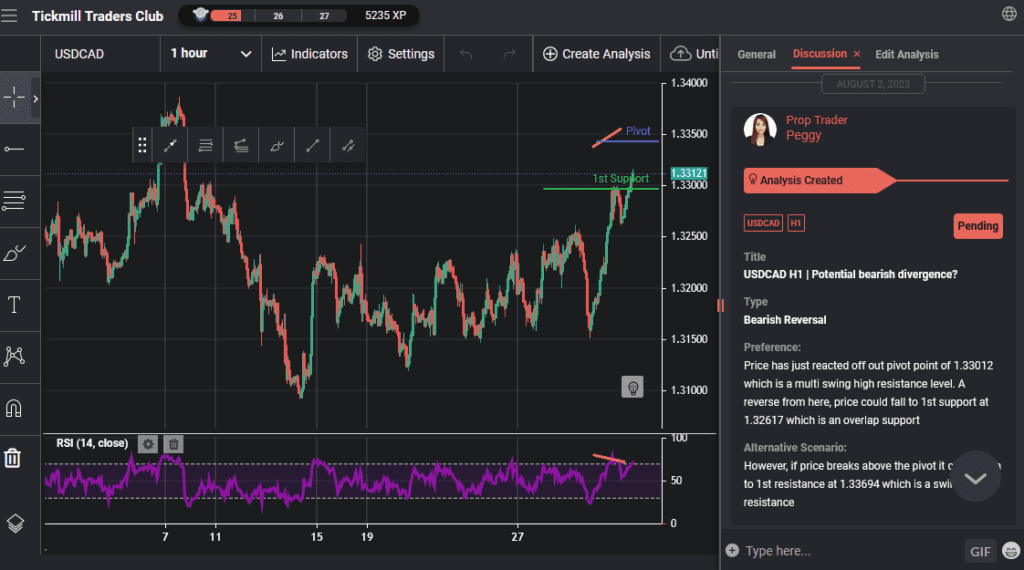Click the lightbulb idea icon on chart
1024x570 pixels.
(x=632, y=388)
